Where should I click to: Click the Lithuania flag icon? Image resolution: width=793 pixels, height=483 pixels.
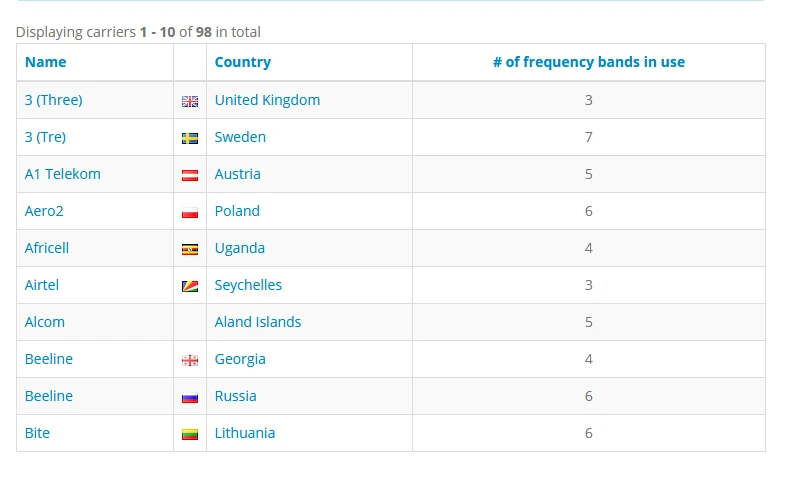(x=190, y=434)
